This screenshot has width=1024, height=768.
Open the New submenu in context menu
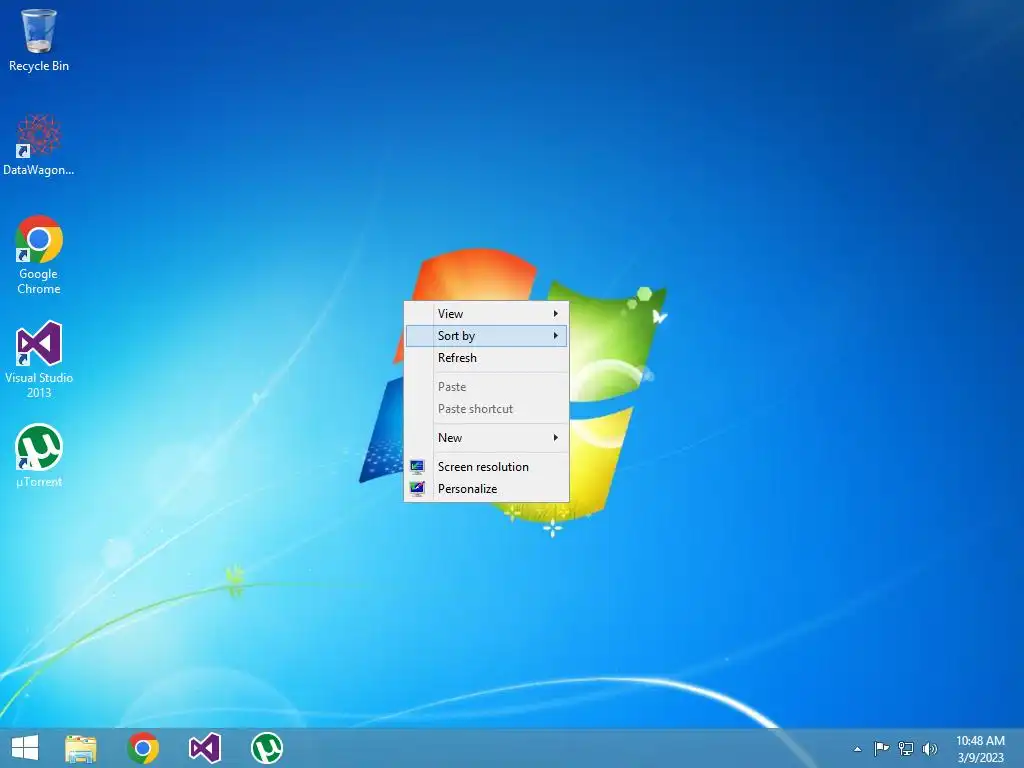click(487, 438)
